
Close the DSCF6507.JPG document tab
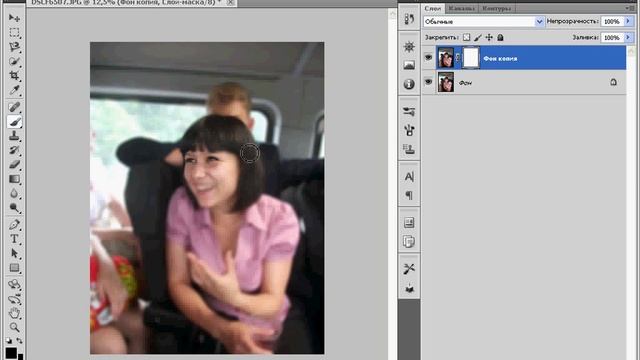pyautogui.click(x=231, y=2)
